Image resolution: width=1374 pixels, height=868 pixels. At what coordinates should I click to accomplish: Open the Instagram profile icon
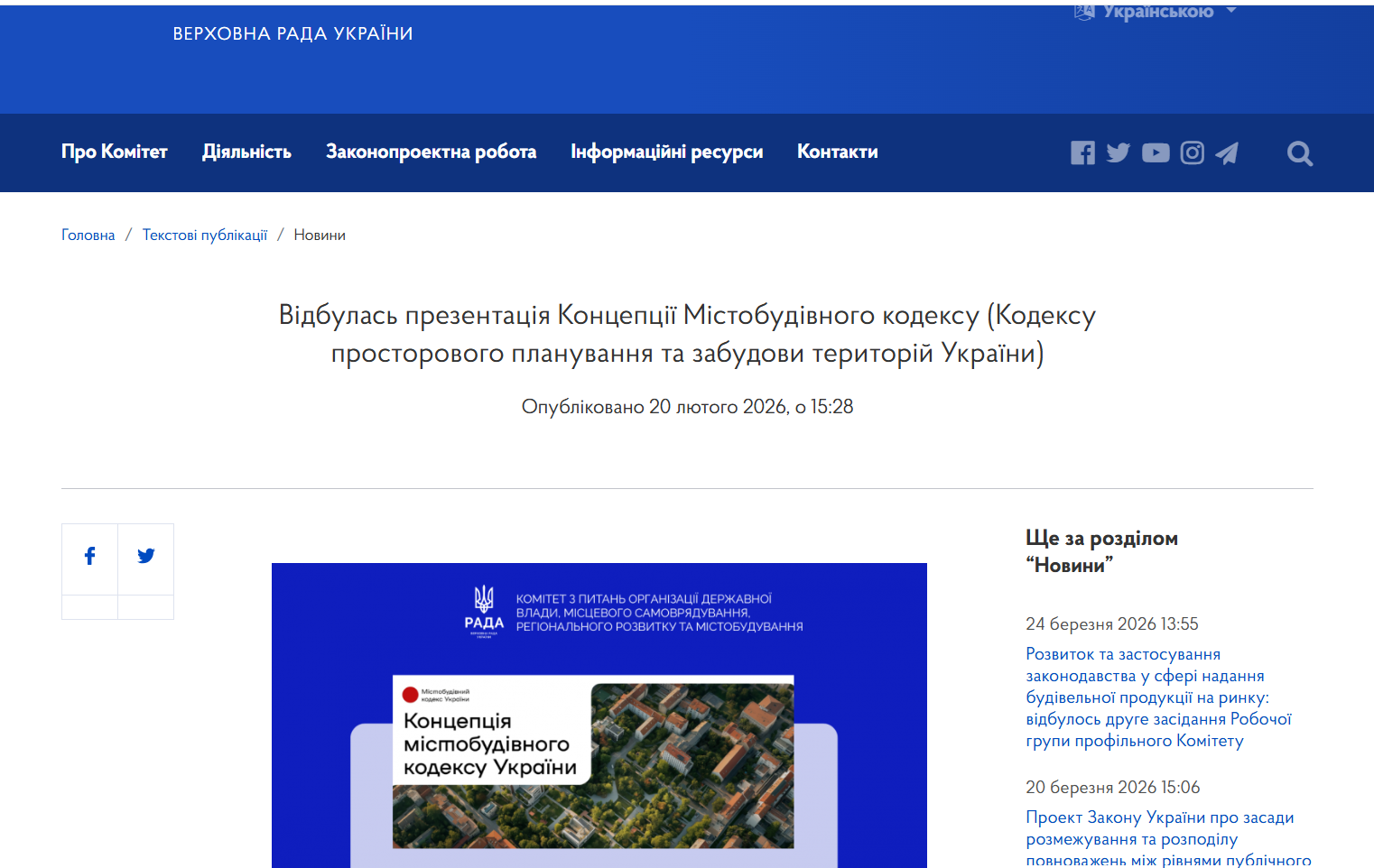[x=1192, y=152]
